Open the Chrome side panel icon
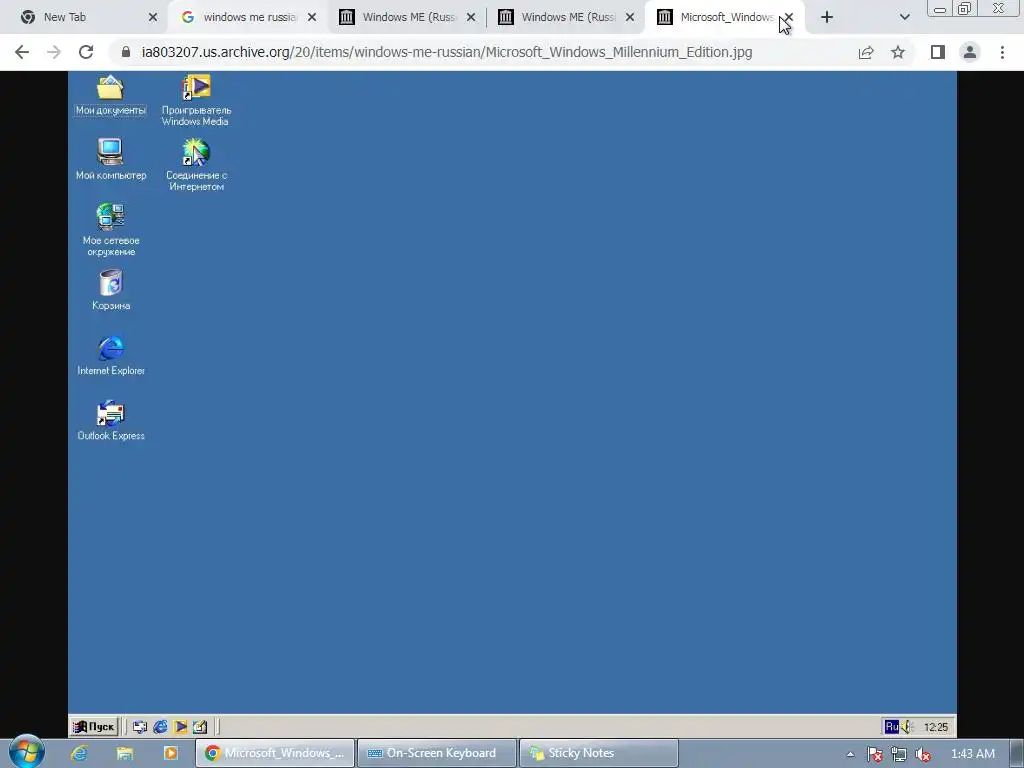Image resolution: width=1024 pixels, height=768 pixels. coord(938,52)
